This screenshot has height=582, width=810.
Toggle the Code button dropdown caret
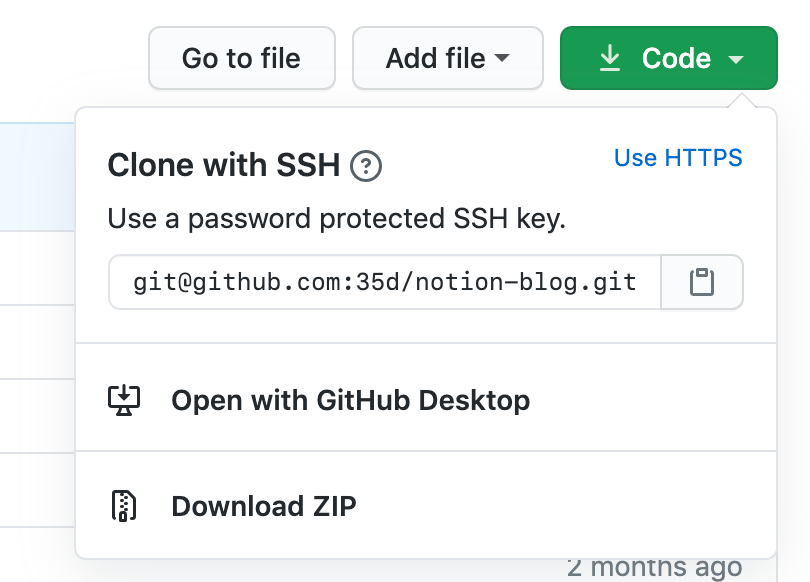[x=736, y=60]
